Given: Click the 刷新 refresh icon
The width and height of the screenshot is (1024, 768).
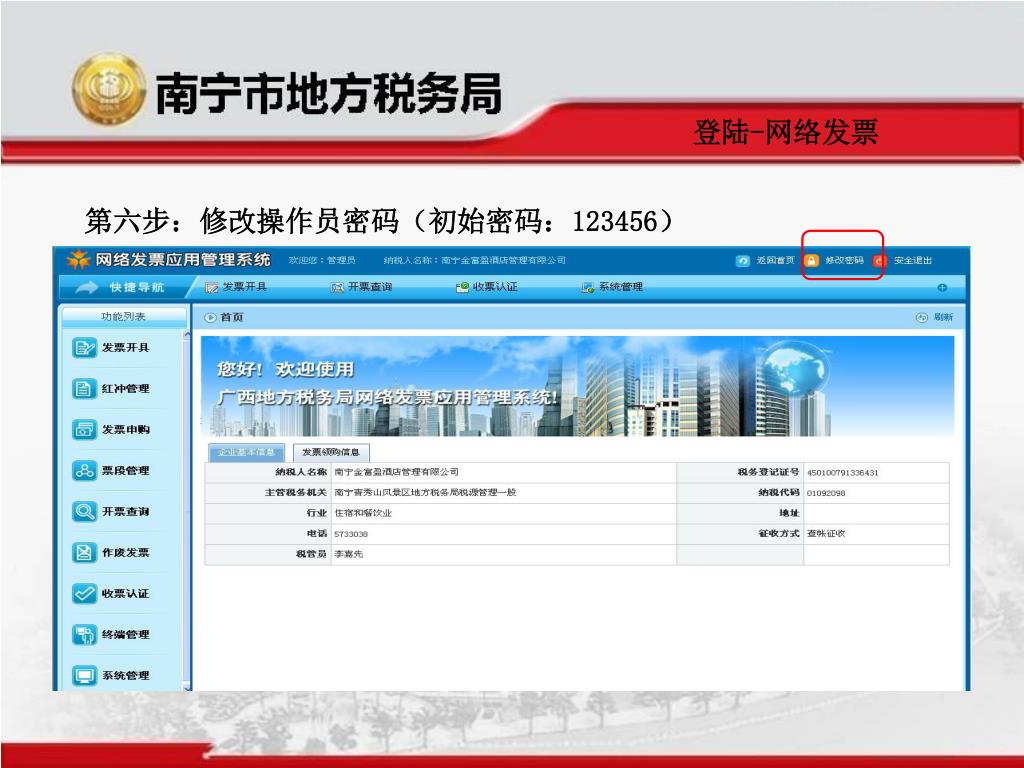Looking at the screenshot, I should tap(921, 317).
